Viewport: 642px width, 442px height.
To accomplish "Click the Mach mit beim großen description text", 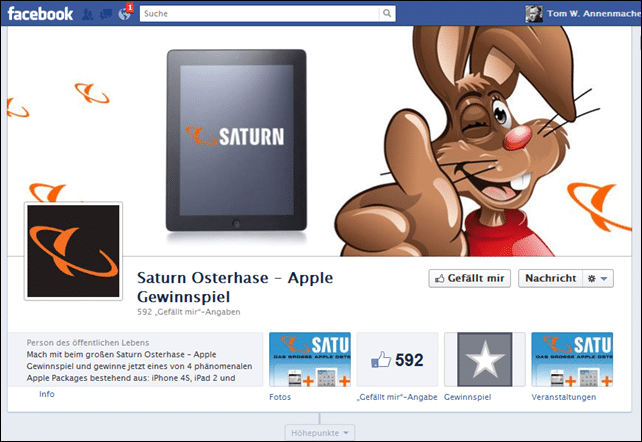I will pyautogui.click(x=139, y=366).
